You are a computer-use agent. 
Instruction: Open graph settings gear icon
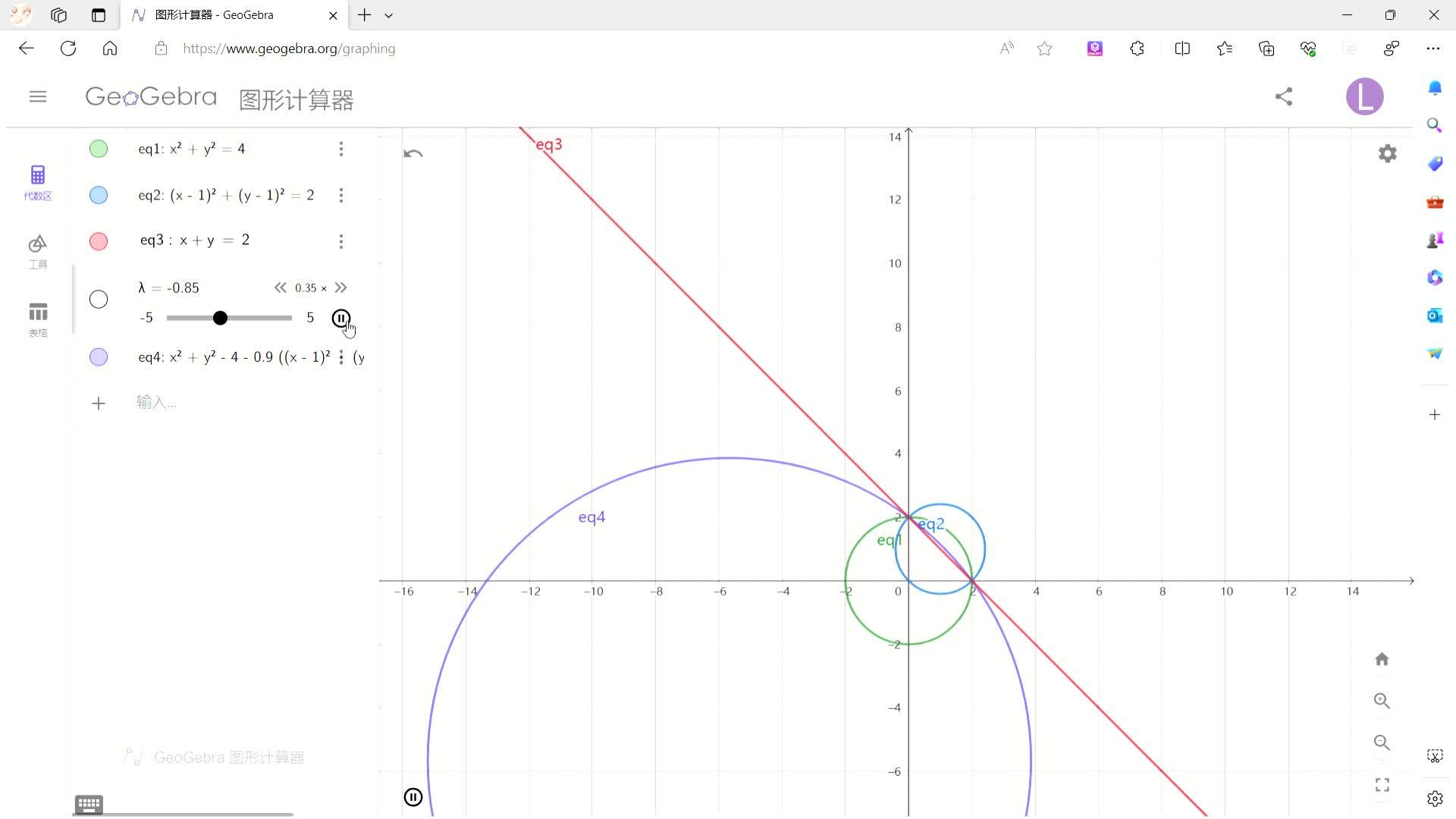pyautogui.click(x=1387, y=154)
